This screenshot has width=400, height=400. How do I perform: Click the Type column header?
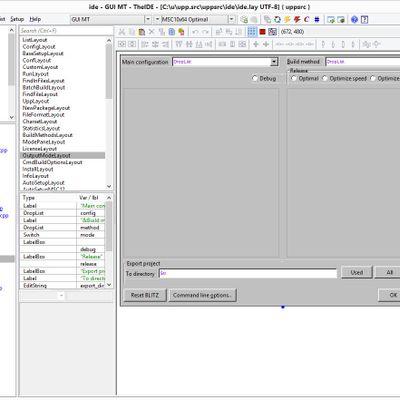coord(48,198)
